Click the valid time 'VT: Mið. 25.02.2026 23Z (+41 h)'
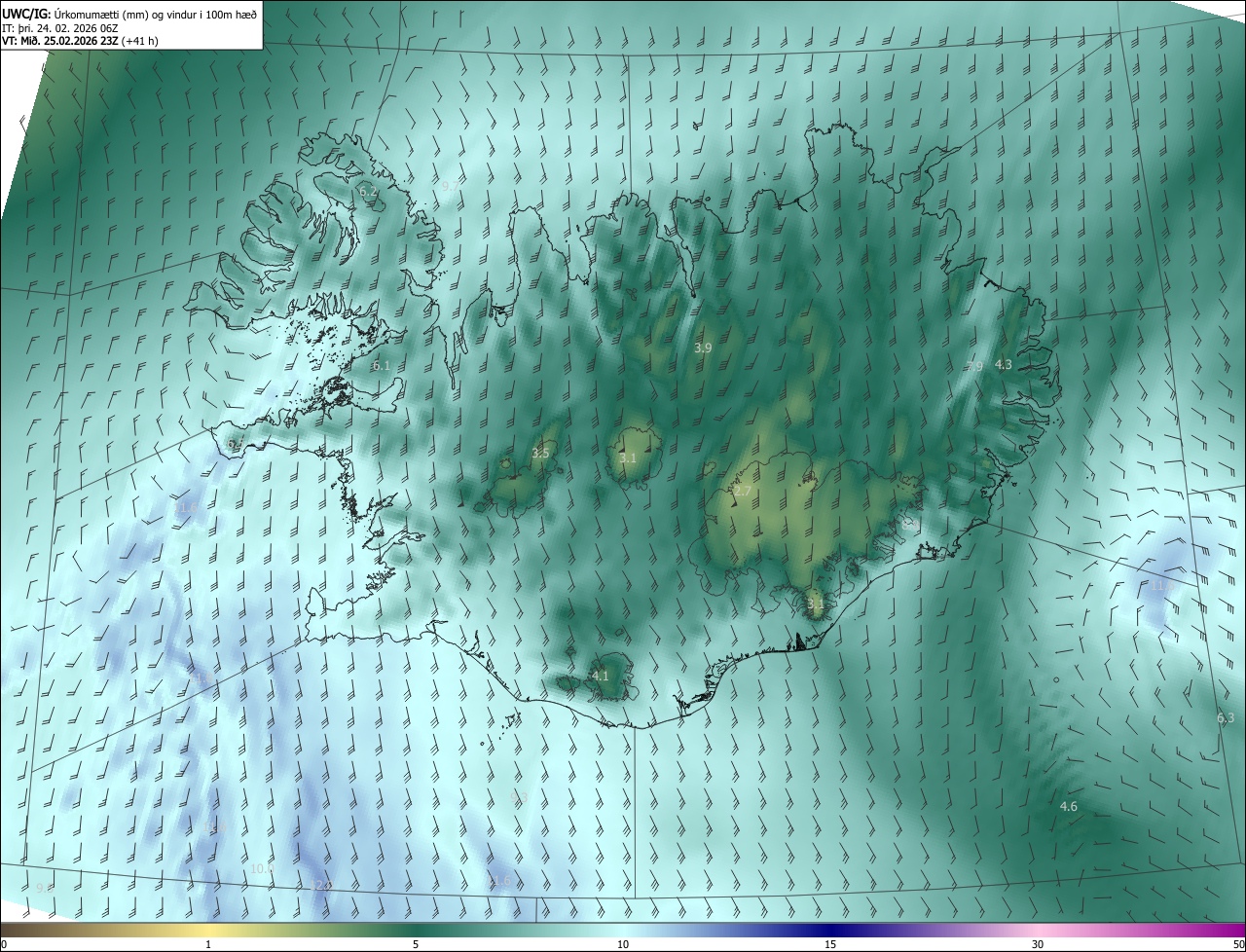Viewport: 1246px width, 952px height. (81, 41)
